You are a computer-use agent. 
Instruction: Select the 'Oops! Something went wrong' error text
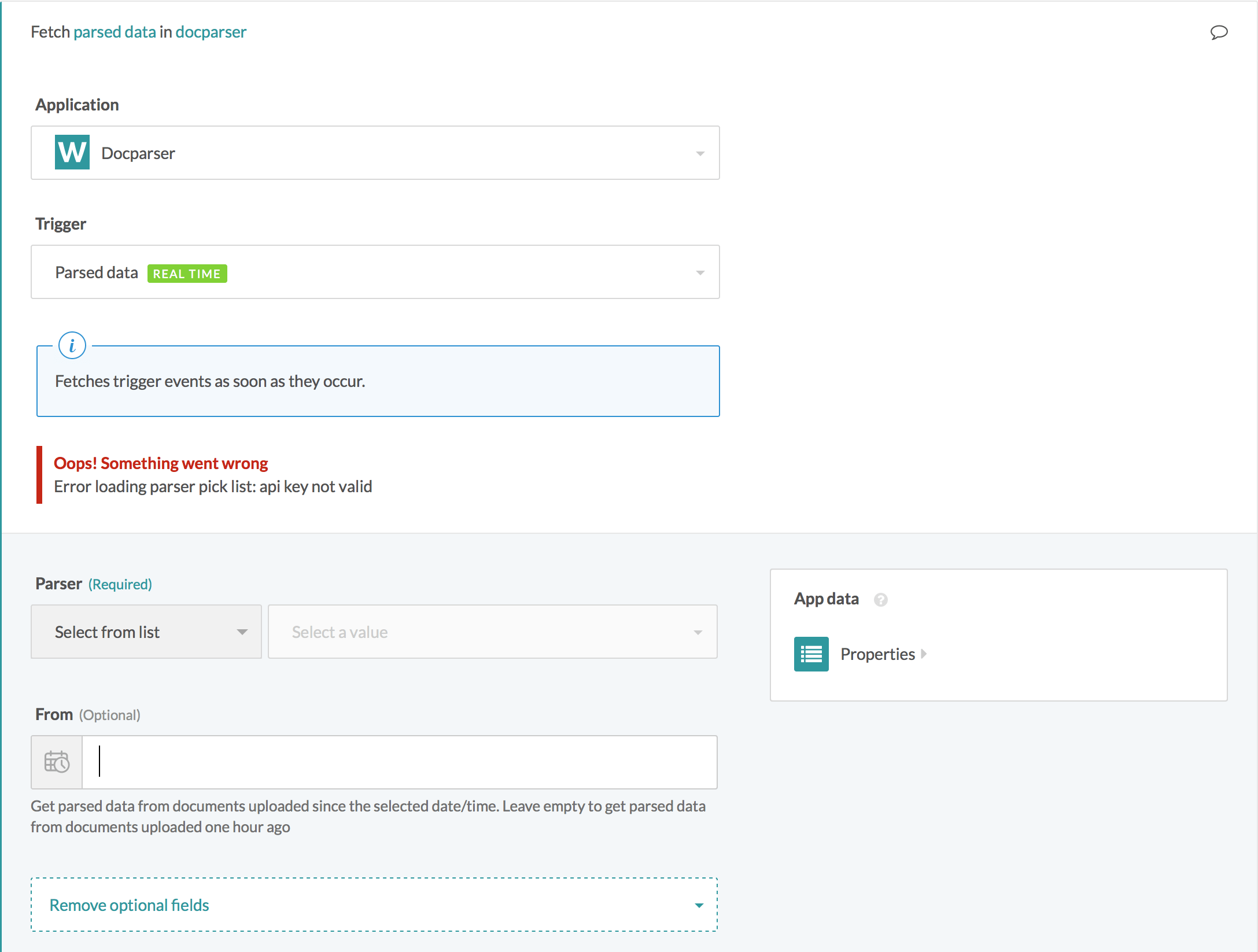click(x=161, y=463)
